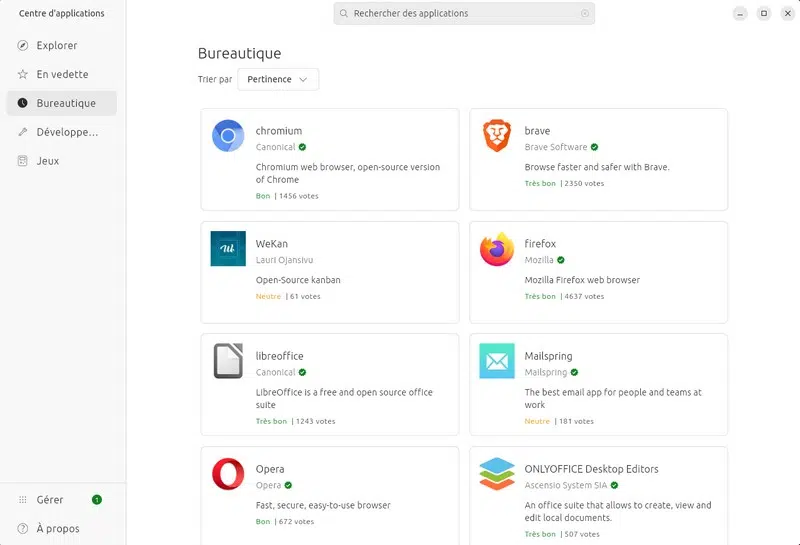Open the Pertinence sort dropdown
This screenshot has height=545, width=800.
[x=278, y=79]
